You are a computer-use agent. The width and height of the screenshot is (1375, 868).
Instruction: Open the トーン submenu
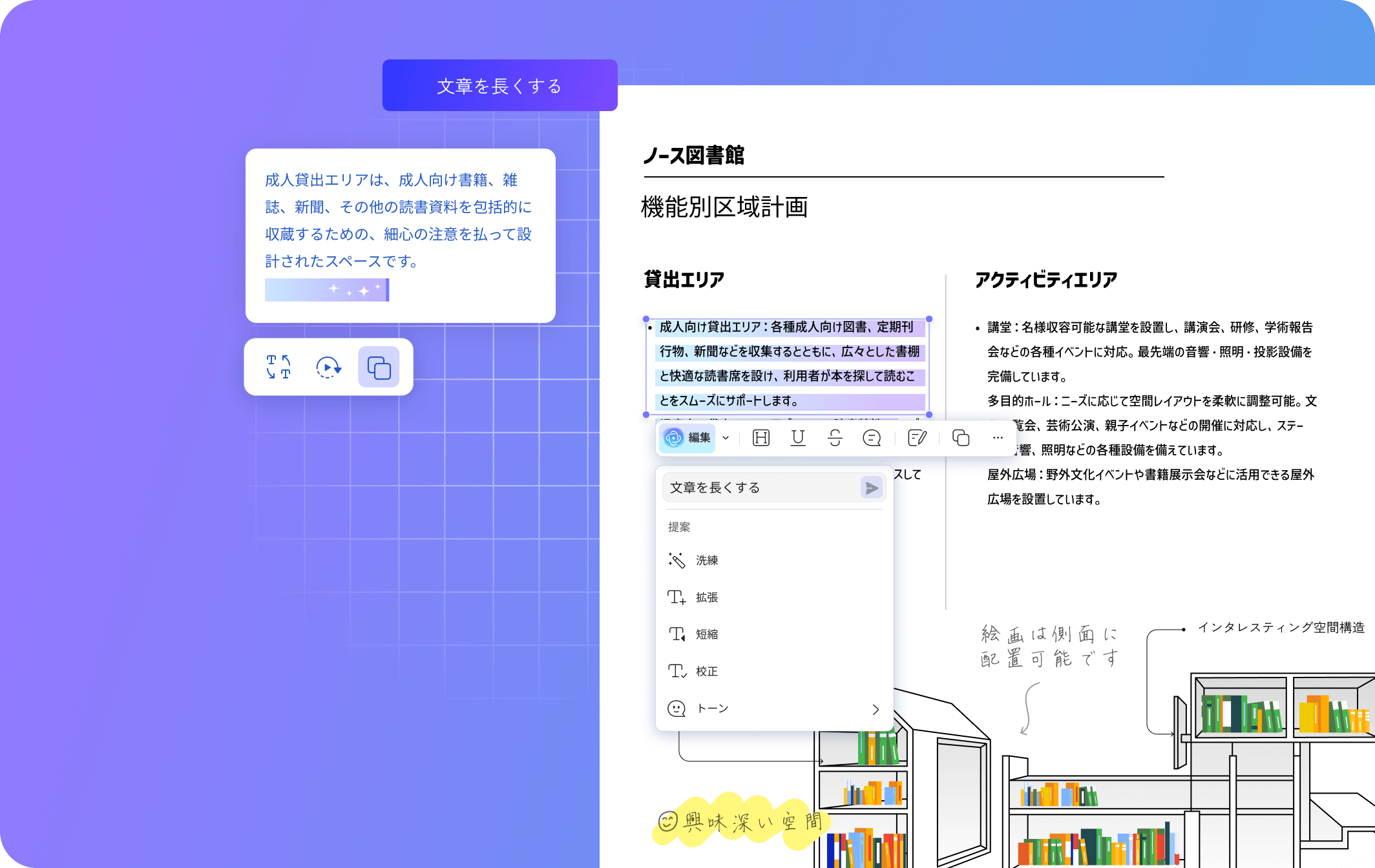click(774, 708)
